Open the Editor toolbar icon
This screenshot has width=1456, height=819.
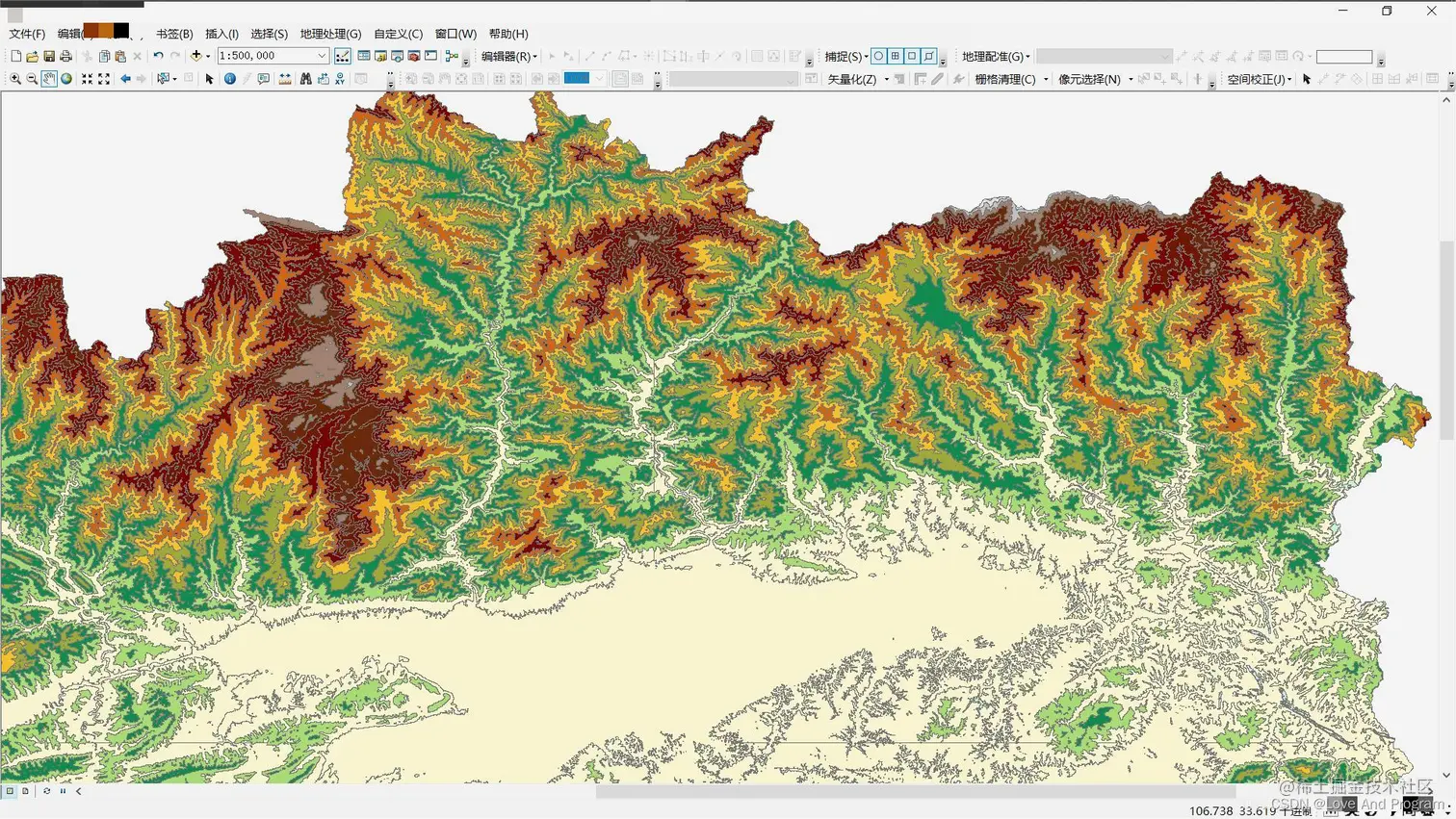342,57
